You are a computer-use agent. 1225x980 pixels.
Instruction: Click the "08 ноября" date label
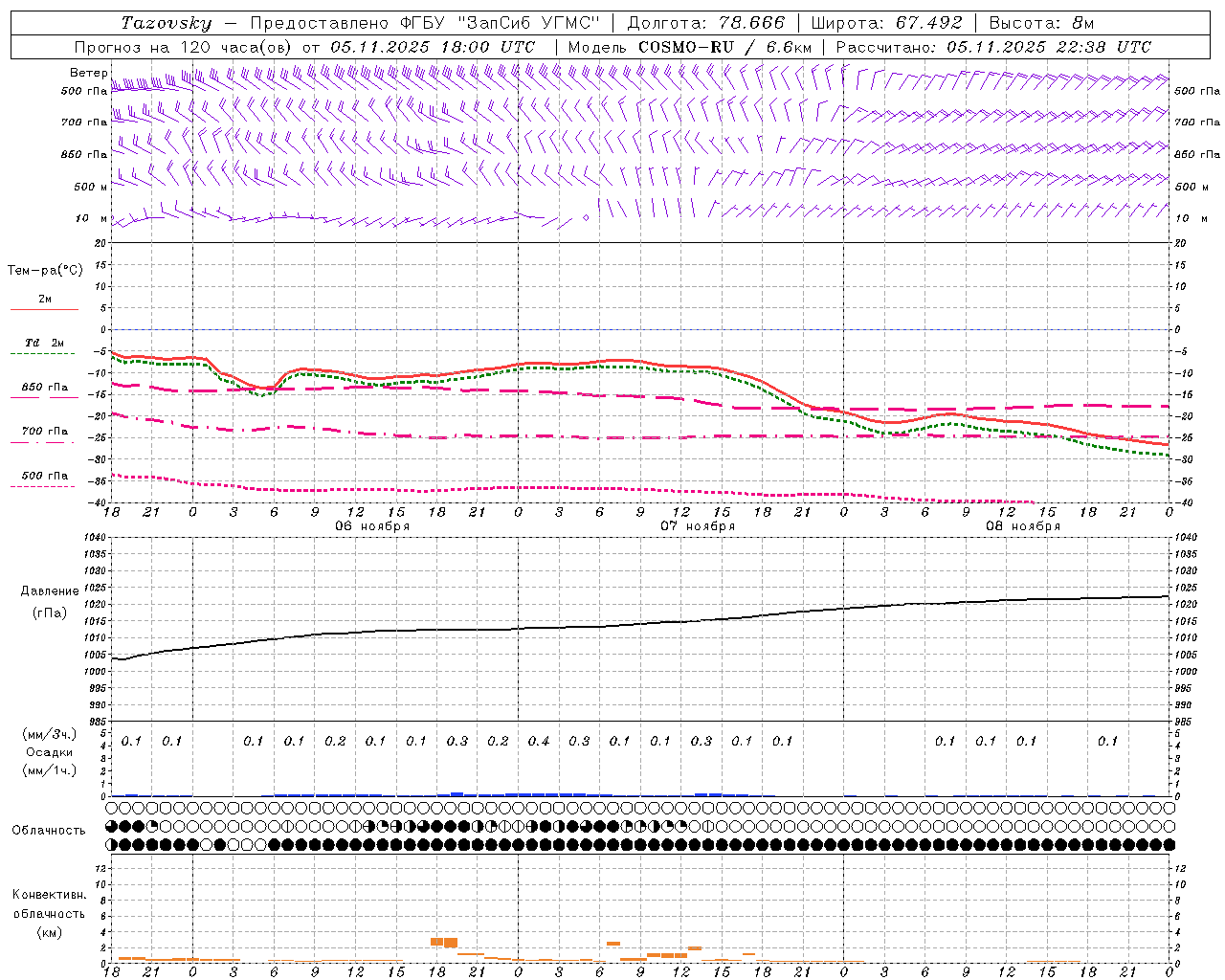pyautogui.click(x=1023, y=526)
